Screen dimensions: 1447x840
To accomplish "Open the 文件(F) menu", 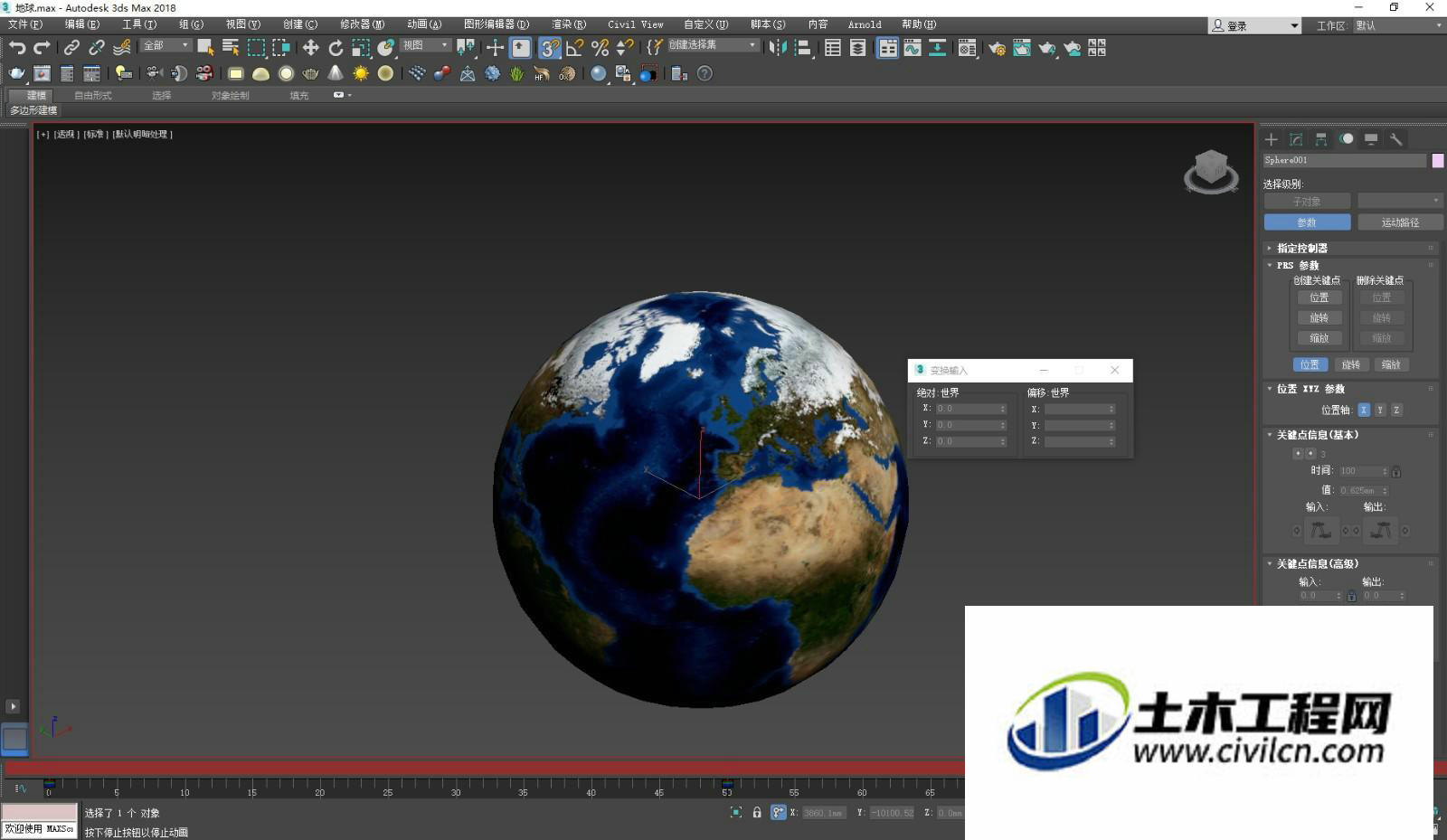I will tap(25, 24).
